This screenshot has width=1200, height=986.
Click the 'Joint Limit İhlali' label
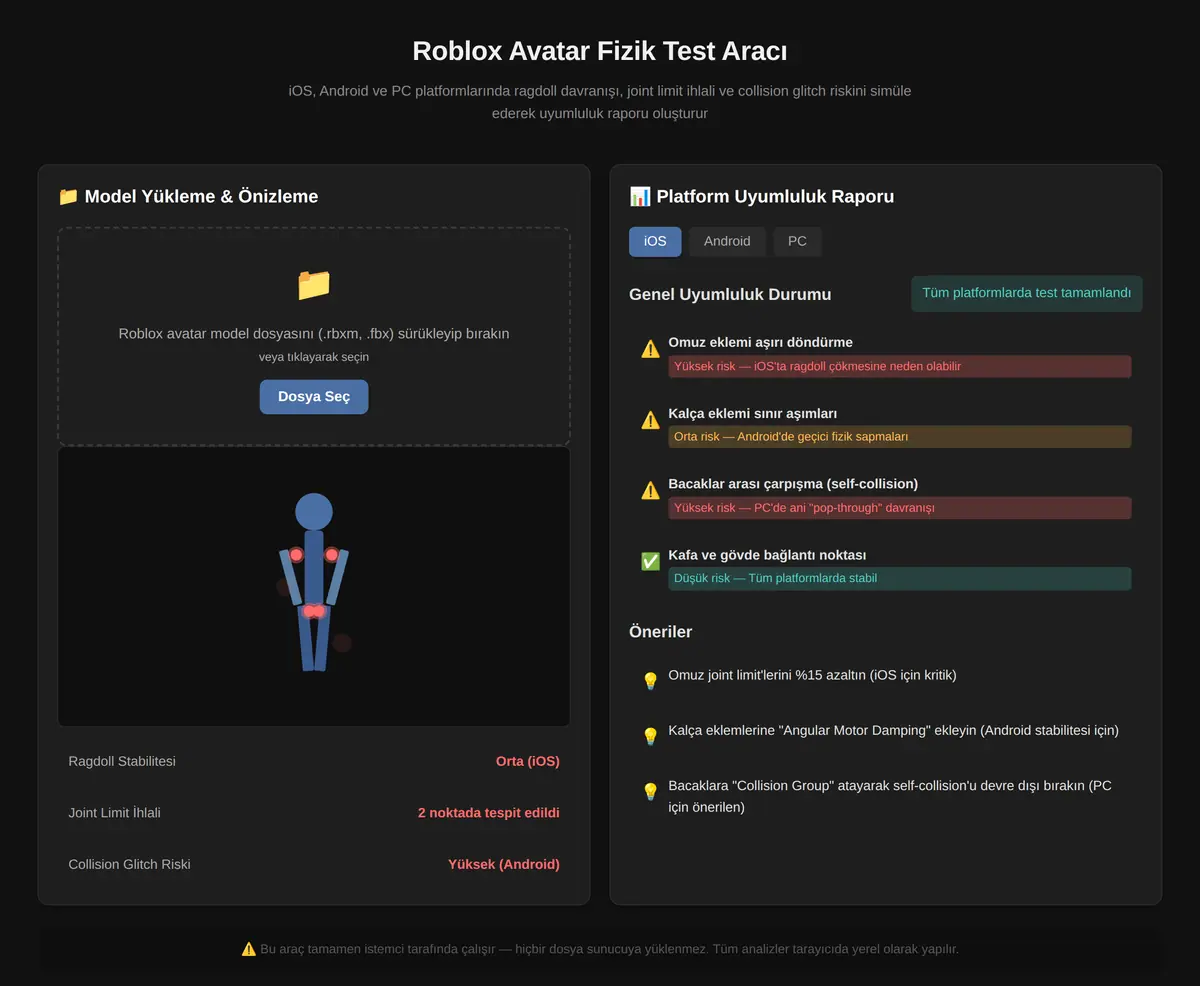tap(114, 813)
